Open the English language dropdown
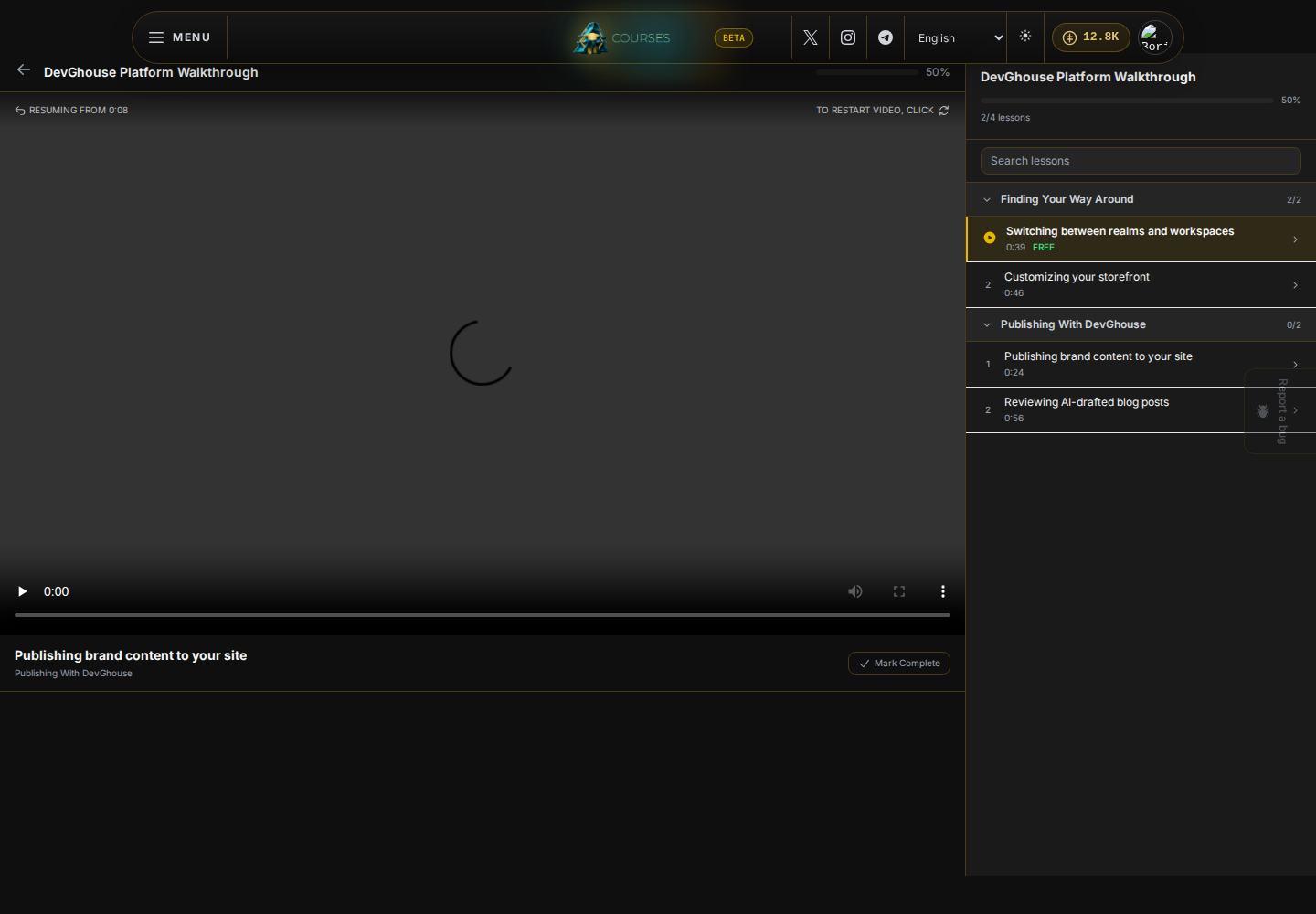1316x914 pixels. [960, 37]
